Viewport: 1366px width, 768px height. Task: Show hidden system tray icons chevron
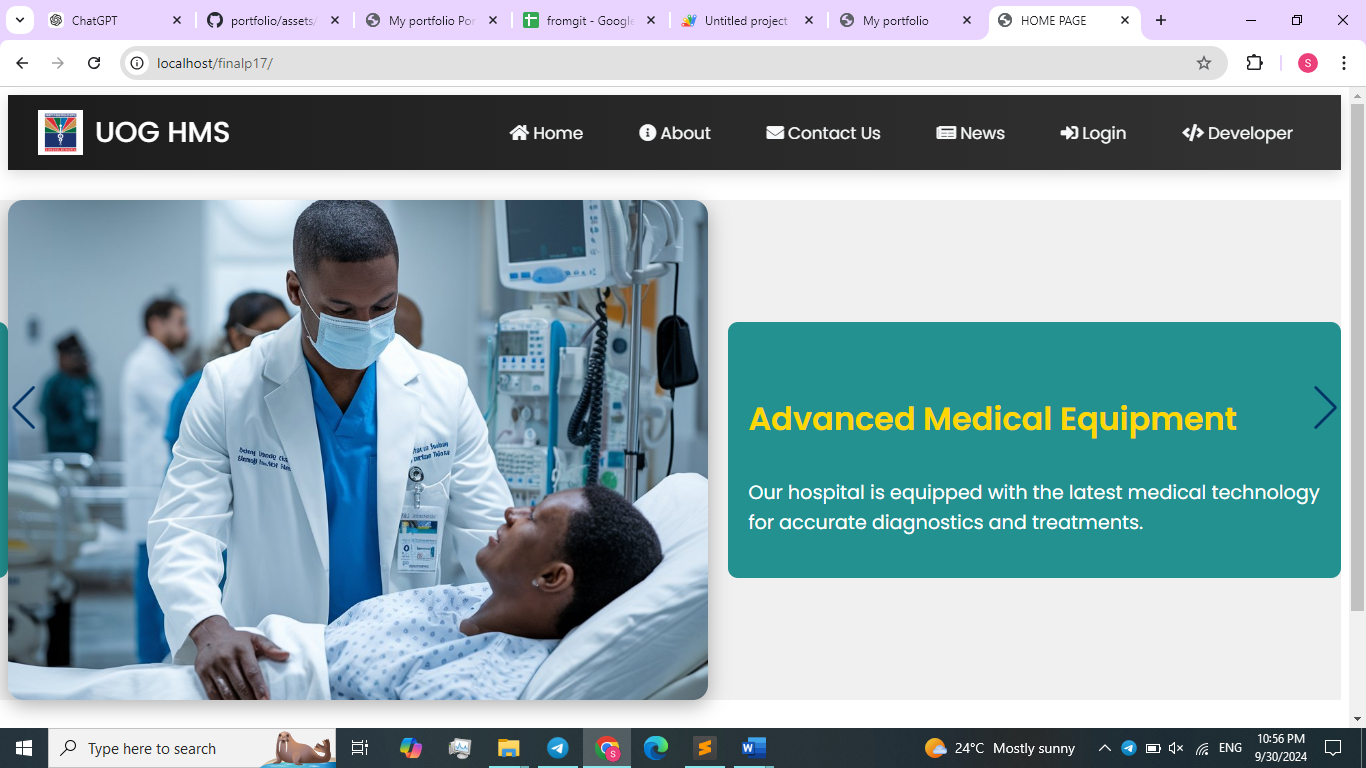[x=1105, y=748]
